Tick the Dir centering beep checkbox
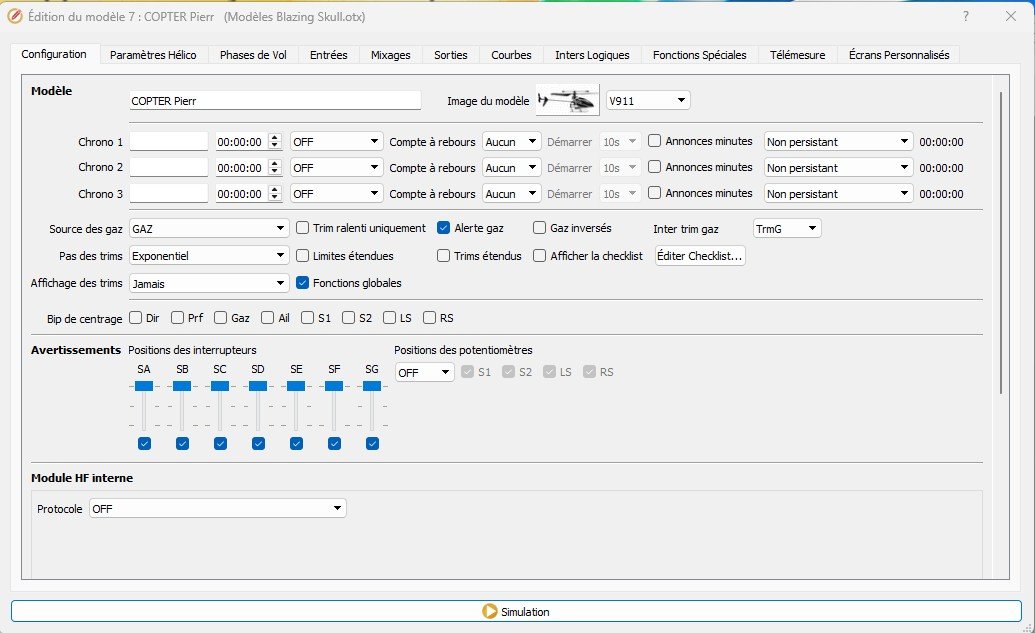This screenshot has width=1035, height=633. tap(135, 318)
